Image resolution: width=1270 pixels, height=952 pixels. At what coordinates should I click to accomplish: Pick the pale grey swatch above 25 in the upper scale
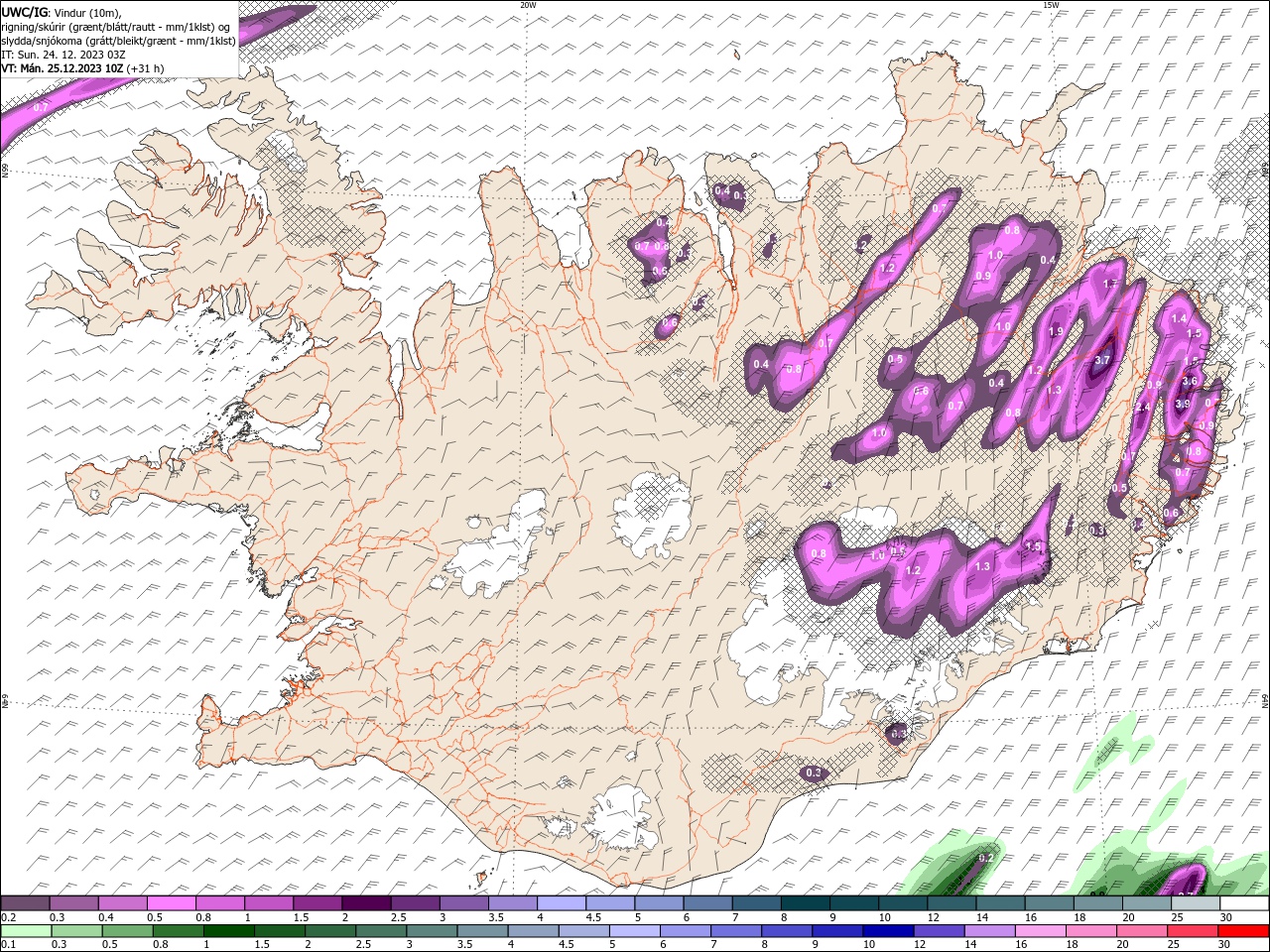[1197, 903]
